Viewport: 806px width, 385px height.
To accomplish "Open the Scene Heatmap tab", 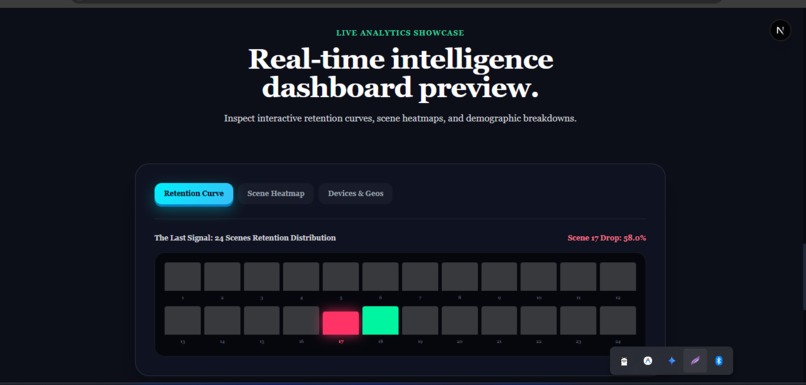I will [276, 194].
